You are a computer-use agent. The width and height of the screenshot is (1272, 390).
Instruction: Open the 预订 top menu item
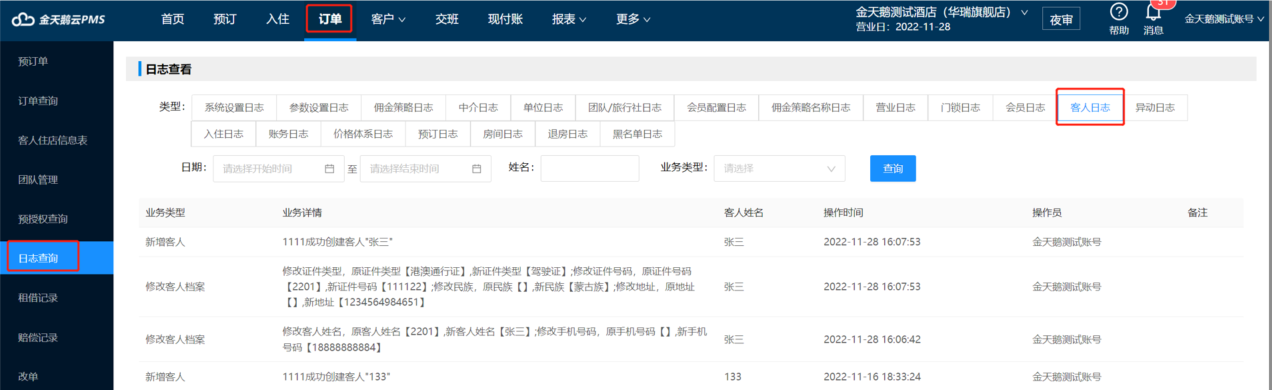226,19
